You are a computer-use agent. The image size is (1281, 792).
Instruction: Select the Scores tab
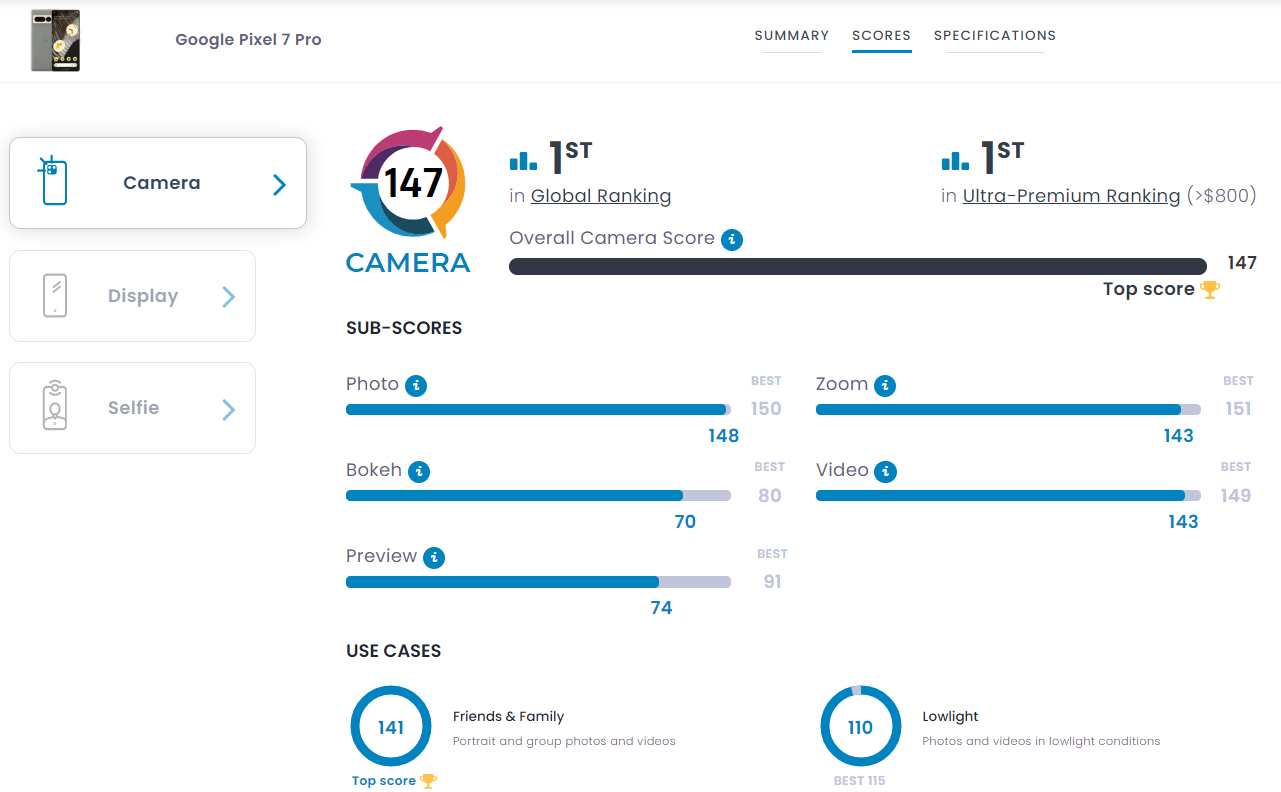pos(881,36)
